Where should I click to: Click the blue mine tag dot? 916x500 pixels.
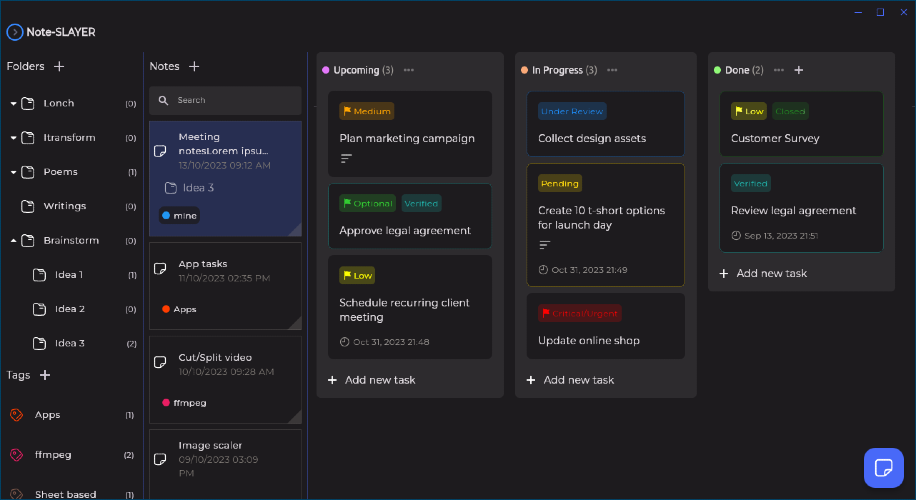[x=166, y=216]
